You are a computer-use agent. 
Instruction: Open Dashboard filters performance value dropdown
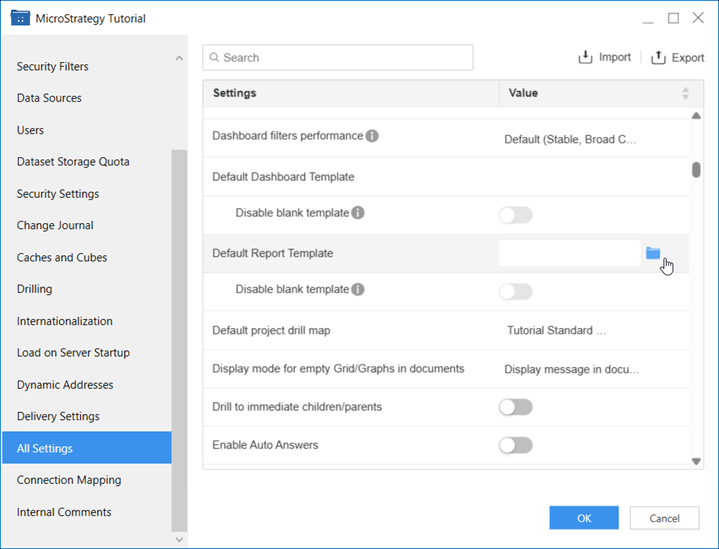coord(570,140)
